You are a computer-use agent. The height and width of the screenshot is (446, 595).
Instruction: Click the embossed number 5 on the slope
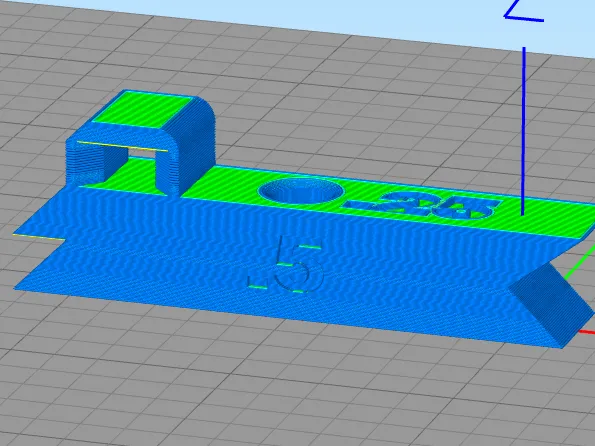(x=299, y=265)
